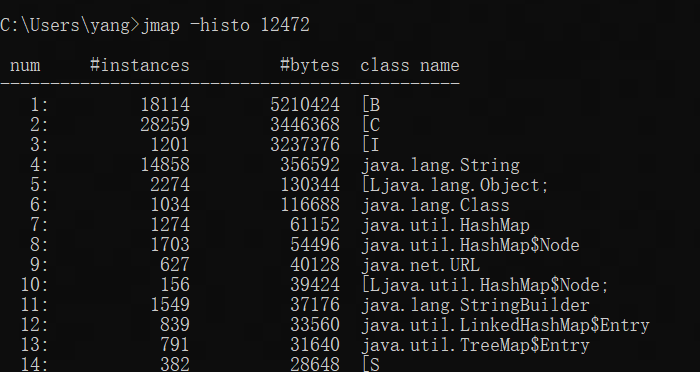Click the bytes value '31640'
The width and height of the screenshot is (700, 372).
tap(315, 345)
